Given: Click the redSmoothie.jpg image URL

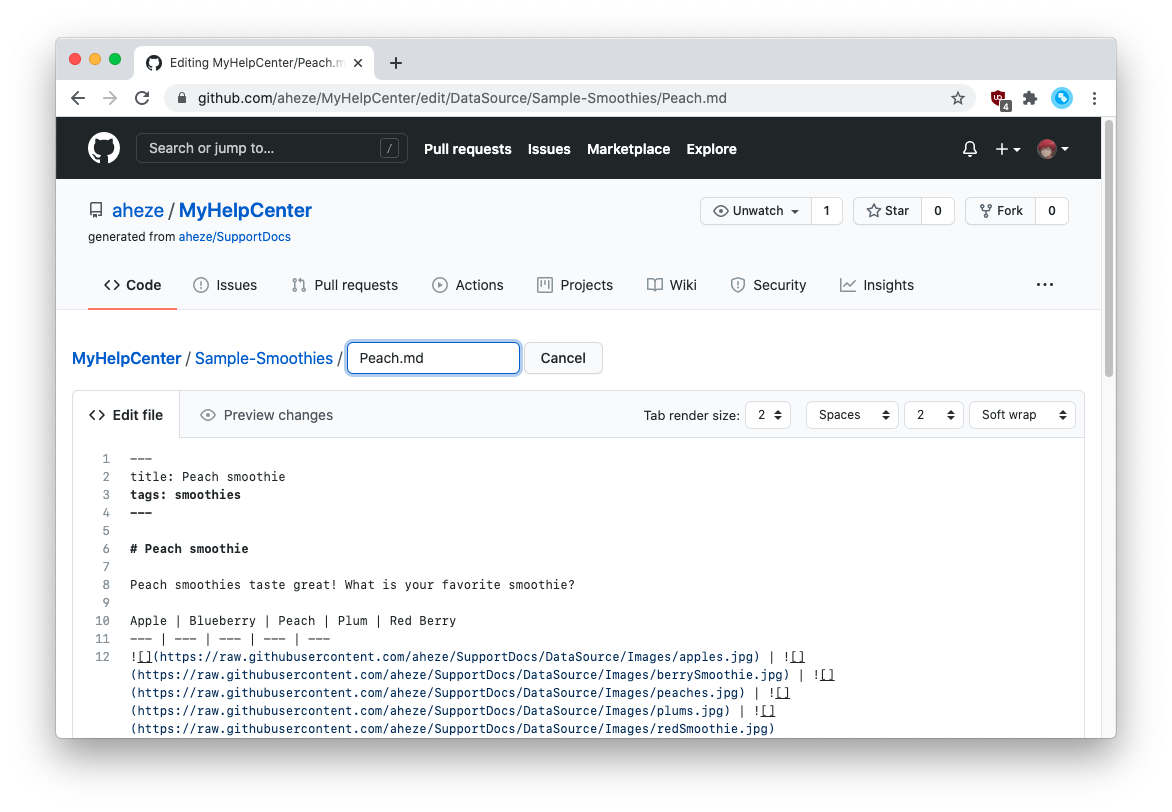Looking at the screenshot, I should click(452, 729).
